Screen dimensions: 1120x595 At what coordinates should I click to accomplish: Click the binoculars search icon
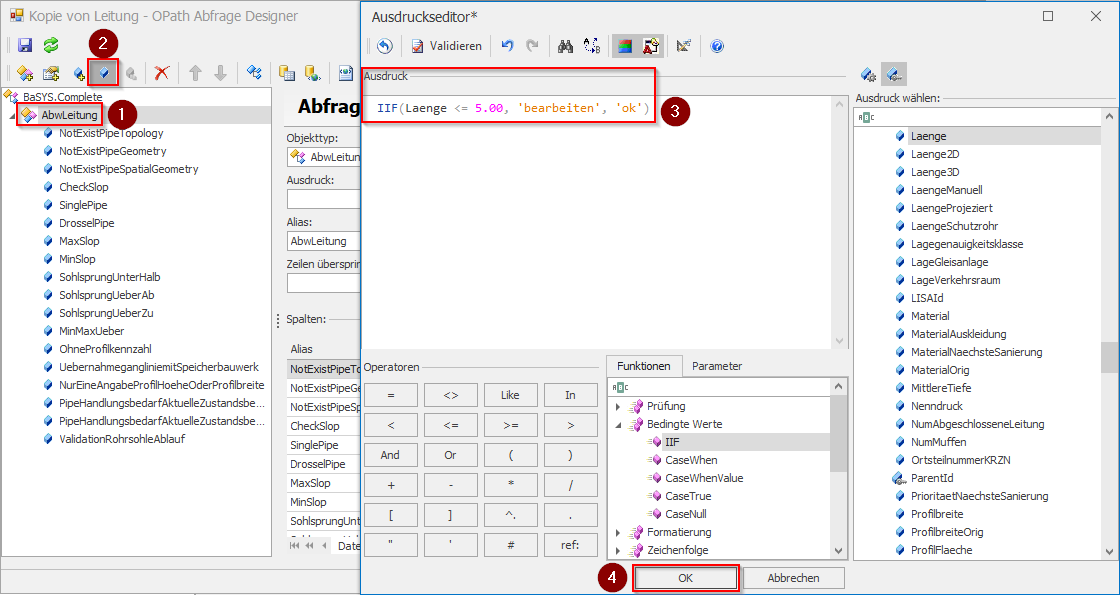click(565, 46)
